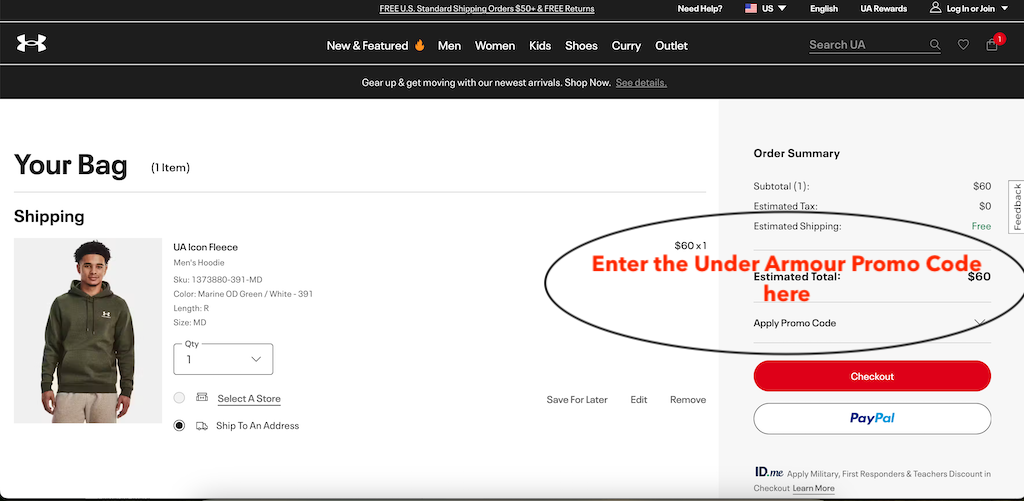Click the US flag icon
Viewport: 1024px width, 501px height.
click(751, 8)
